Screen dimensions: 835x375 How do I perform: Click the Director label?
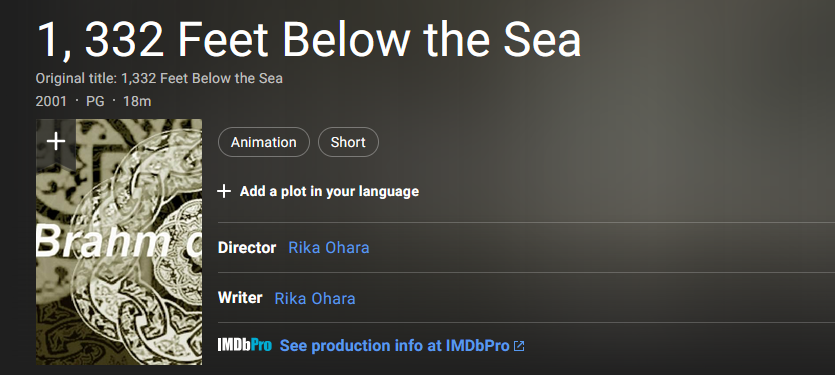247,248
